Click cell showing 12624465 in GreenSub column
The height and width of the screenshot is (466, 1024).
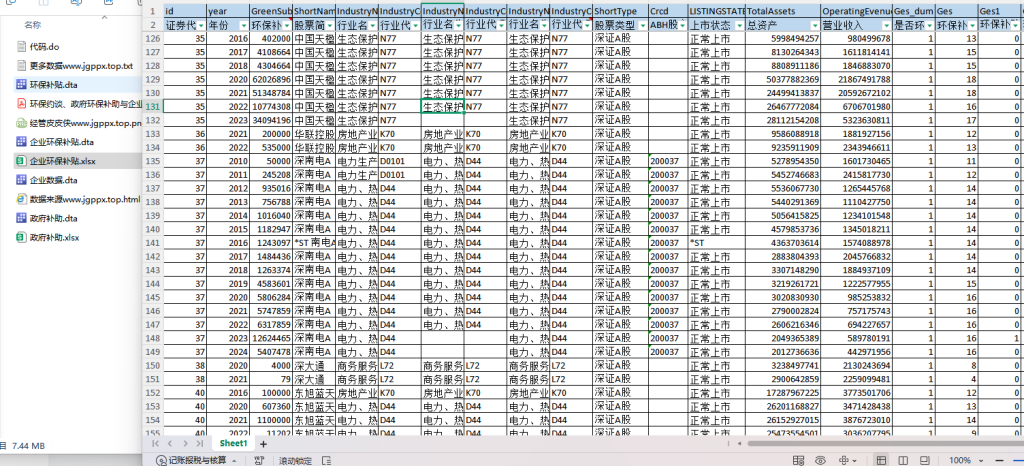pos(270,338)
